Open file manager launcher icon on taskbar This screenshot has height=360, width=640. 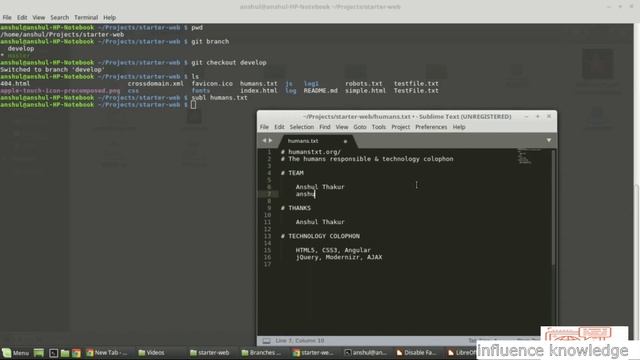pos(65,353)
